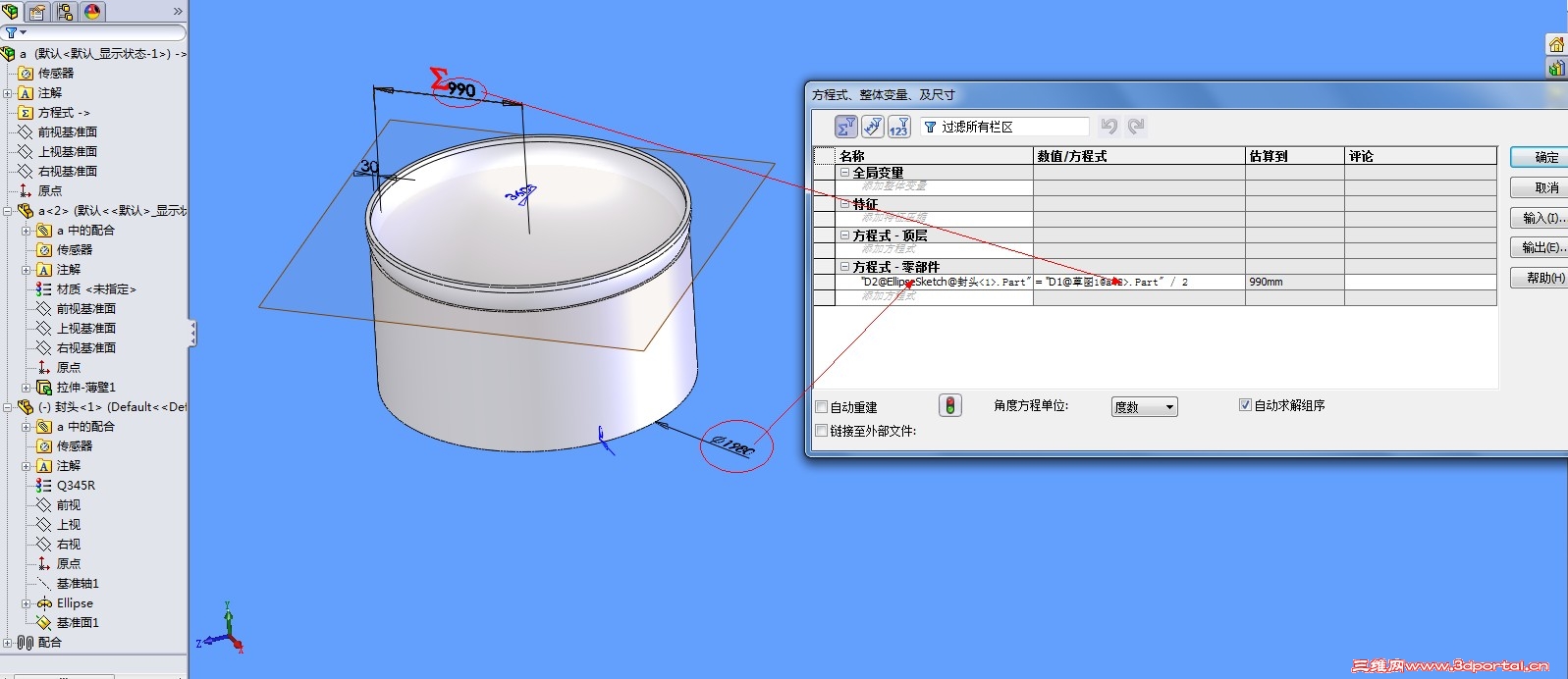Select top-level 前视基准面 plane above 上视基准面
The height and width of the screenshot is (679, 1568).
click(68, 132)
